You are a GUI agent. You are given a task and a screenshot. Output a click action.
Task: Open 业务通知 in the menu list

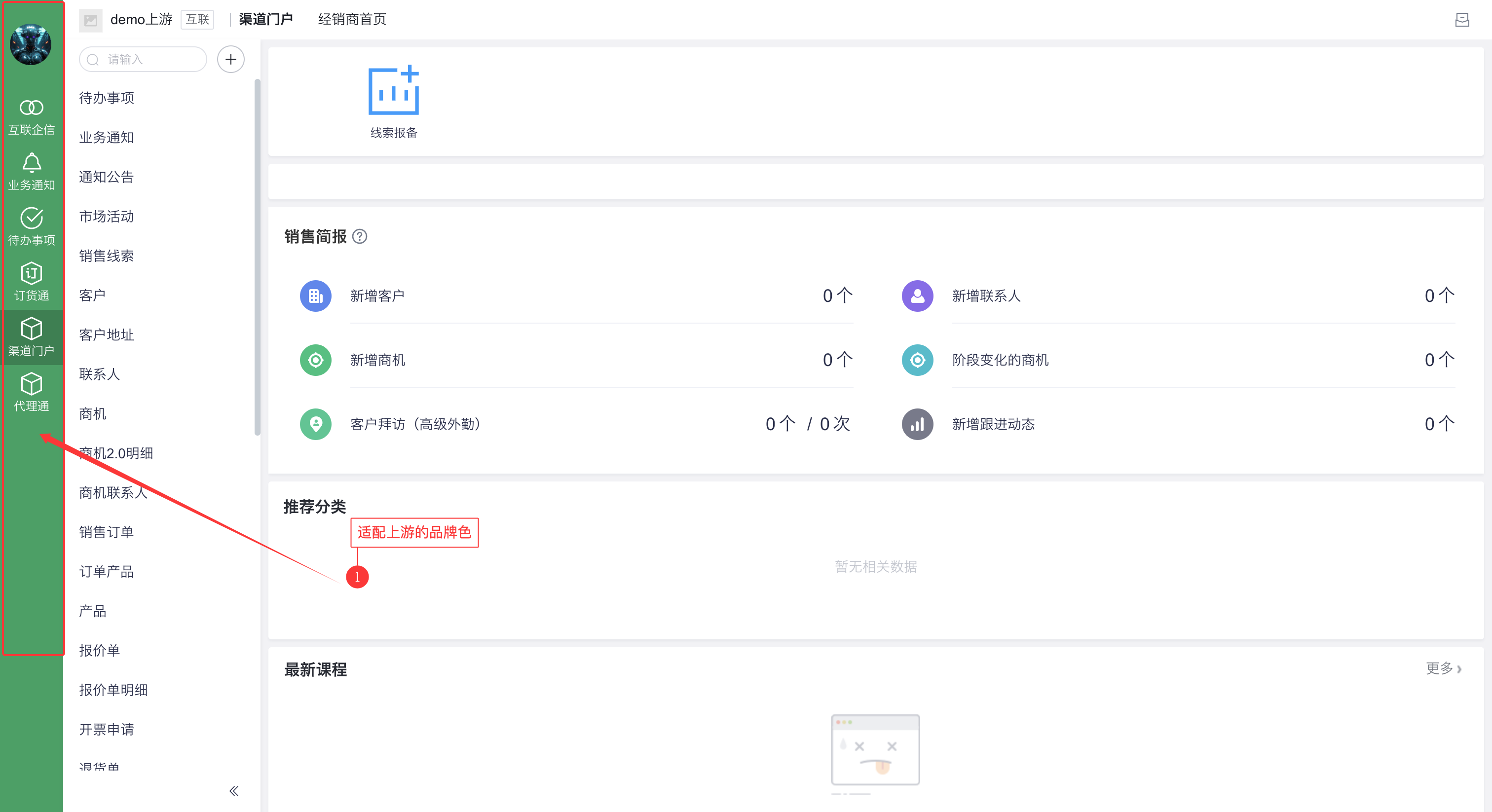pyautogui.click(x=107, y=137)
